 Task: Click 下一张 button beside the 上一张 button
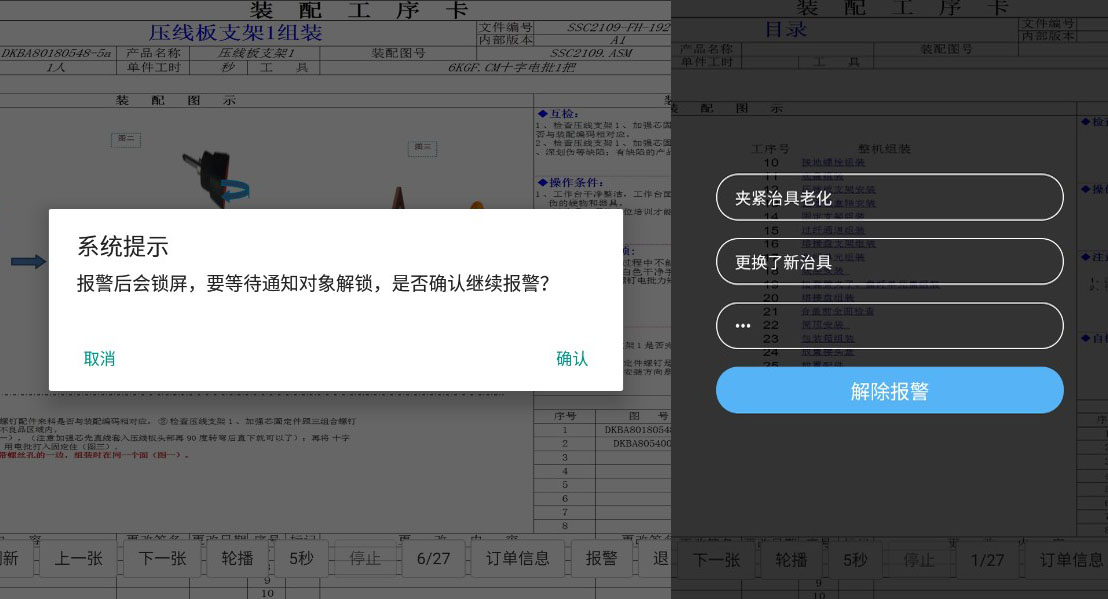(x=163, y=558)
